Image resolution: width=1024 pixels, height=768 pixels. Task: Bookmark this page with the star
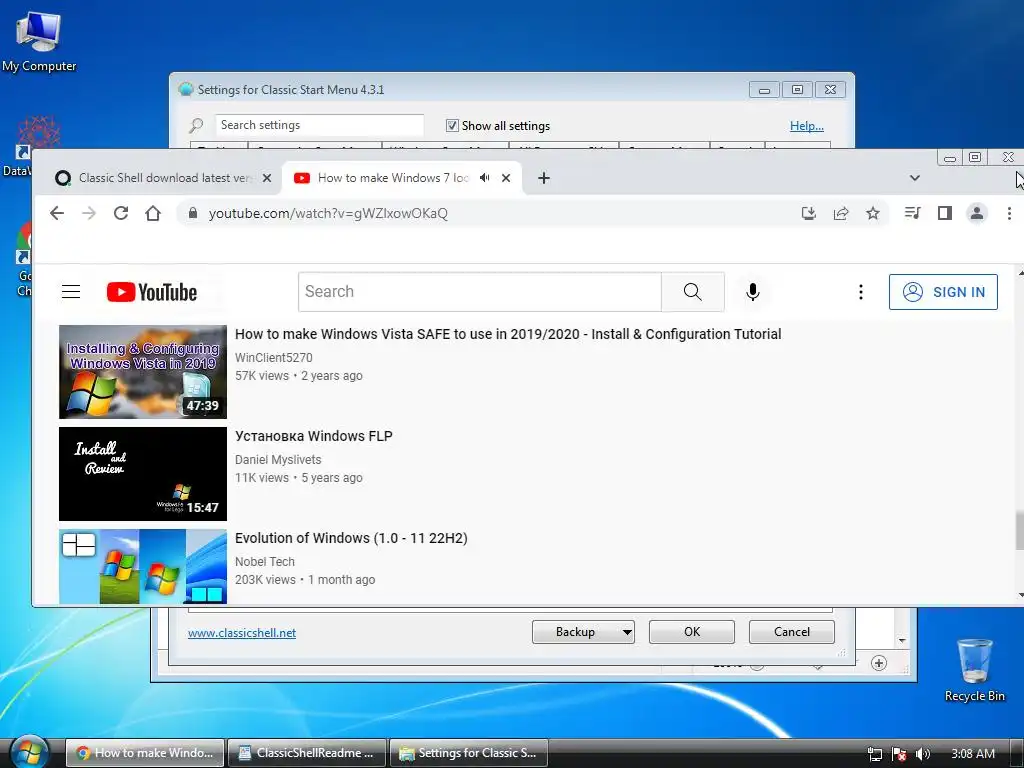click(872, 213)
